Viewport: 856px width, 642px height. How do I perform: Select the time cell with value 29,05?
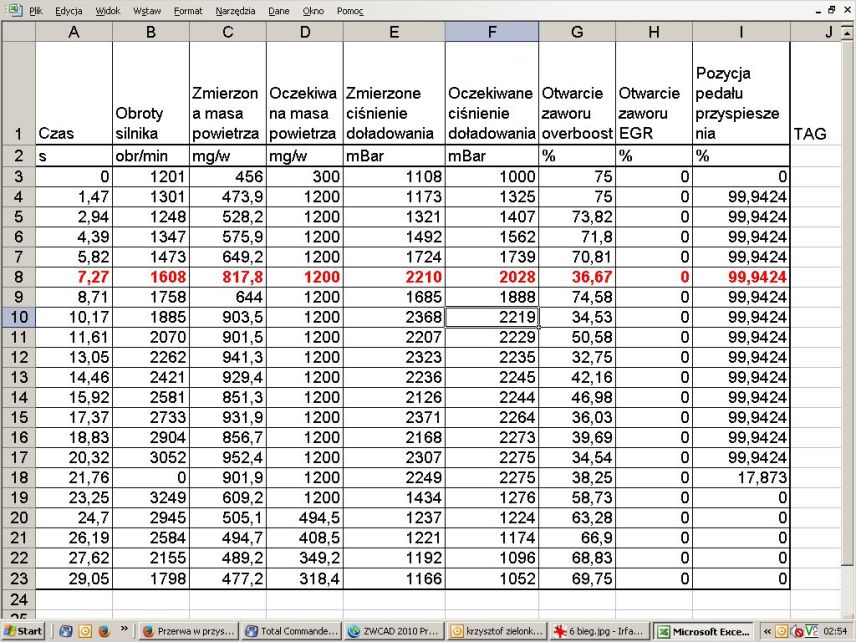[x=74, y=579]
